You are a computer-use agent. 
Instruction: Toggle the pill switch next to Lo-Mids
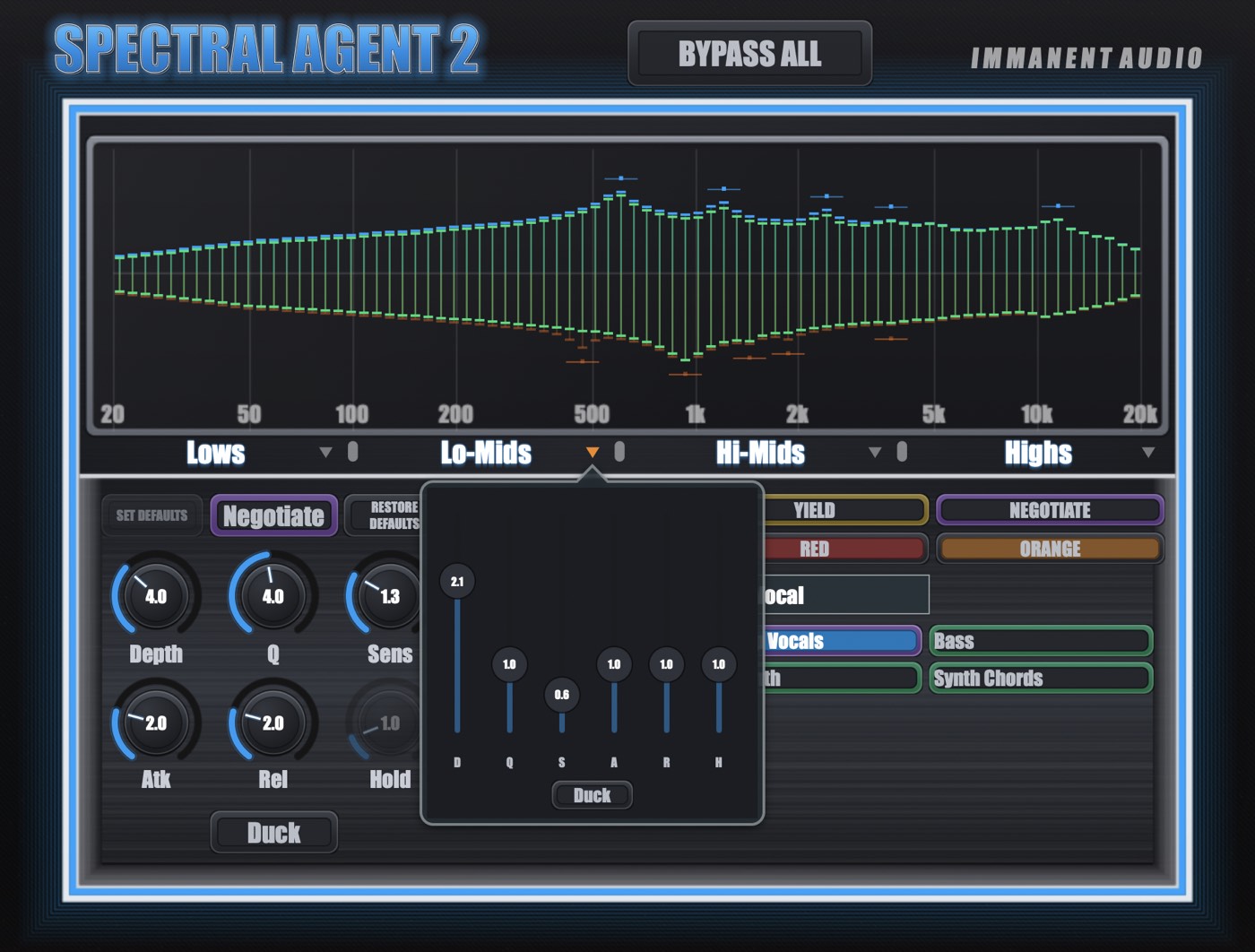click(x=619, y=451)
